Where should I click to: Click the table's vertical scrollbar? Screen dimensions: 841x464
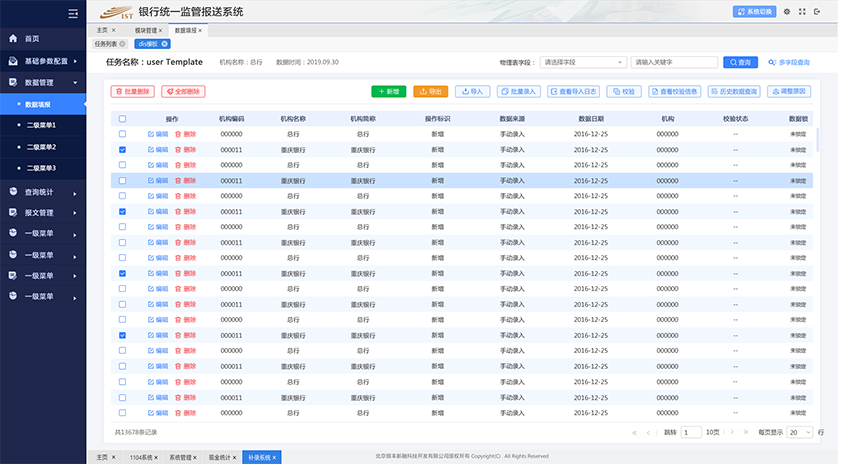pos(817,140)
